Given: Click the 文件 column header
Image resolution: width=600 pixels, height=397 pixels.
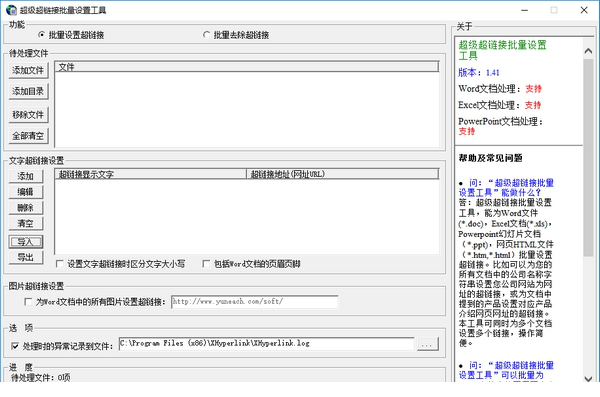Looking at the screenshot, I should coord(246,67).
